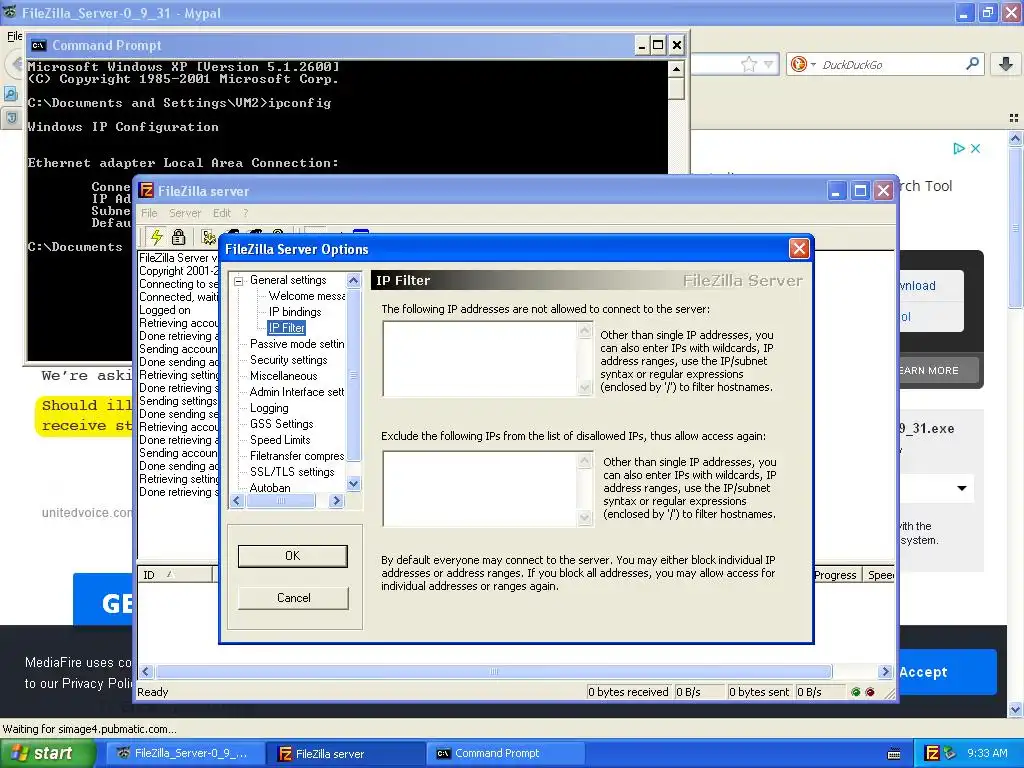
Task: Click in the disallowed IP addresses text box
Action: tap(481, 359)
